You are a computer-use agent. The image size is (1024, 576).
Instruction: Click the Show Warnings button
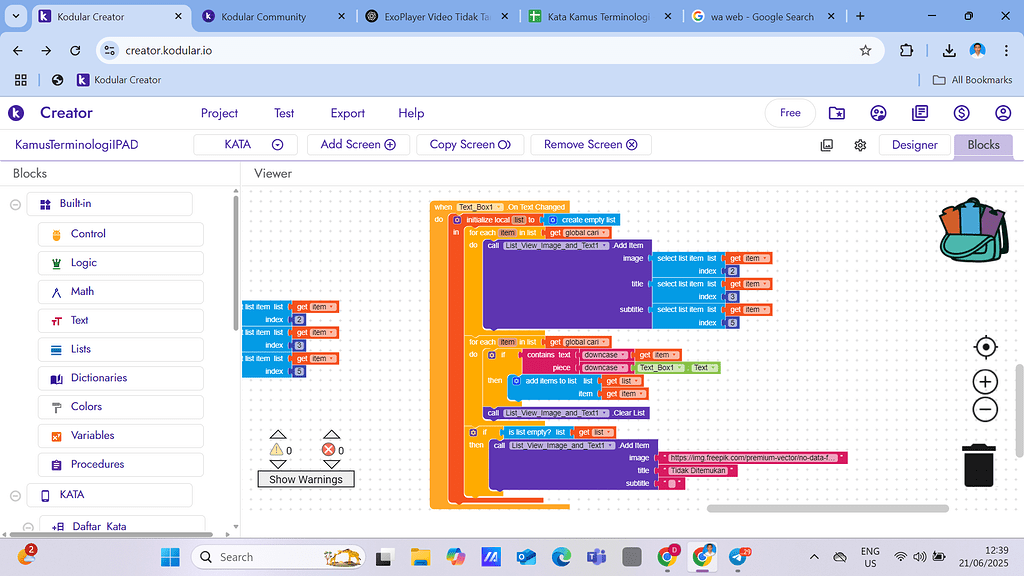coord(306,479)
